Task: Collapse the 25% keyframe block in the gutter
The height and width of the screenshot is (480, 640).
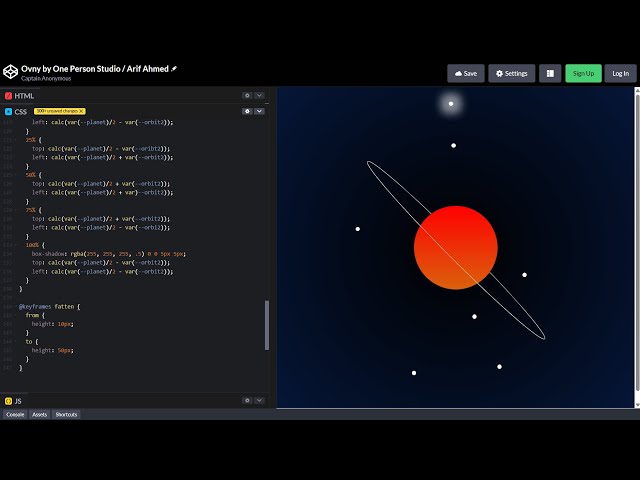Action: coord(16,140)
